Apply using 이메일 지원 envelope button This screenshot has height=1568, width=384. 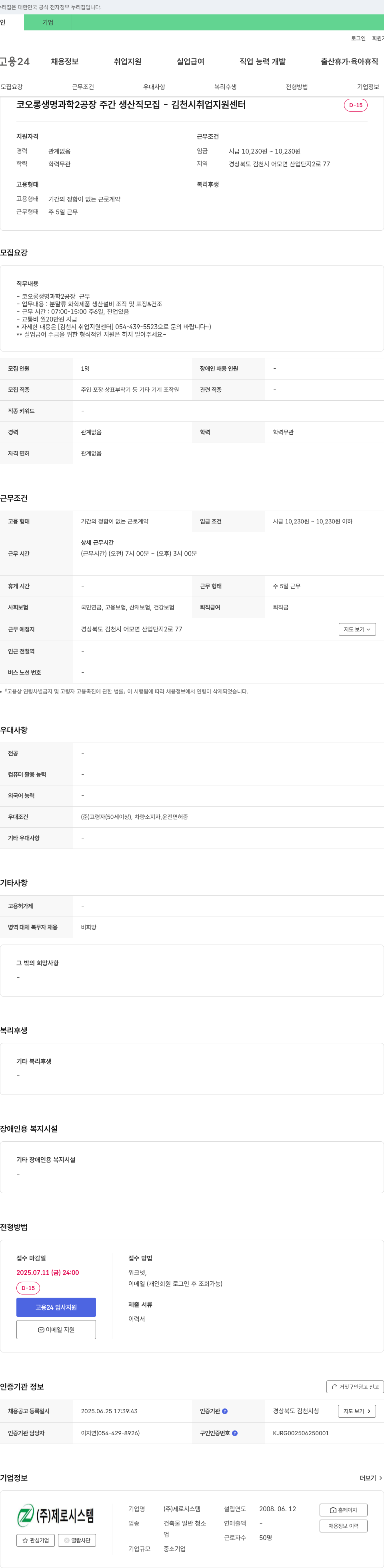[56, 1329]
